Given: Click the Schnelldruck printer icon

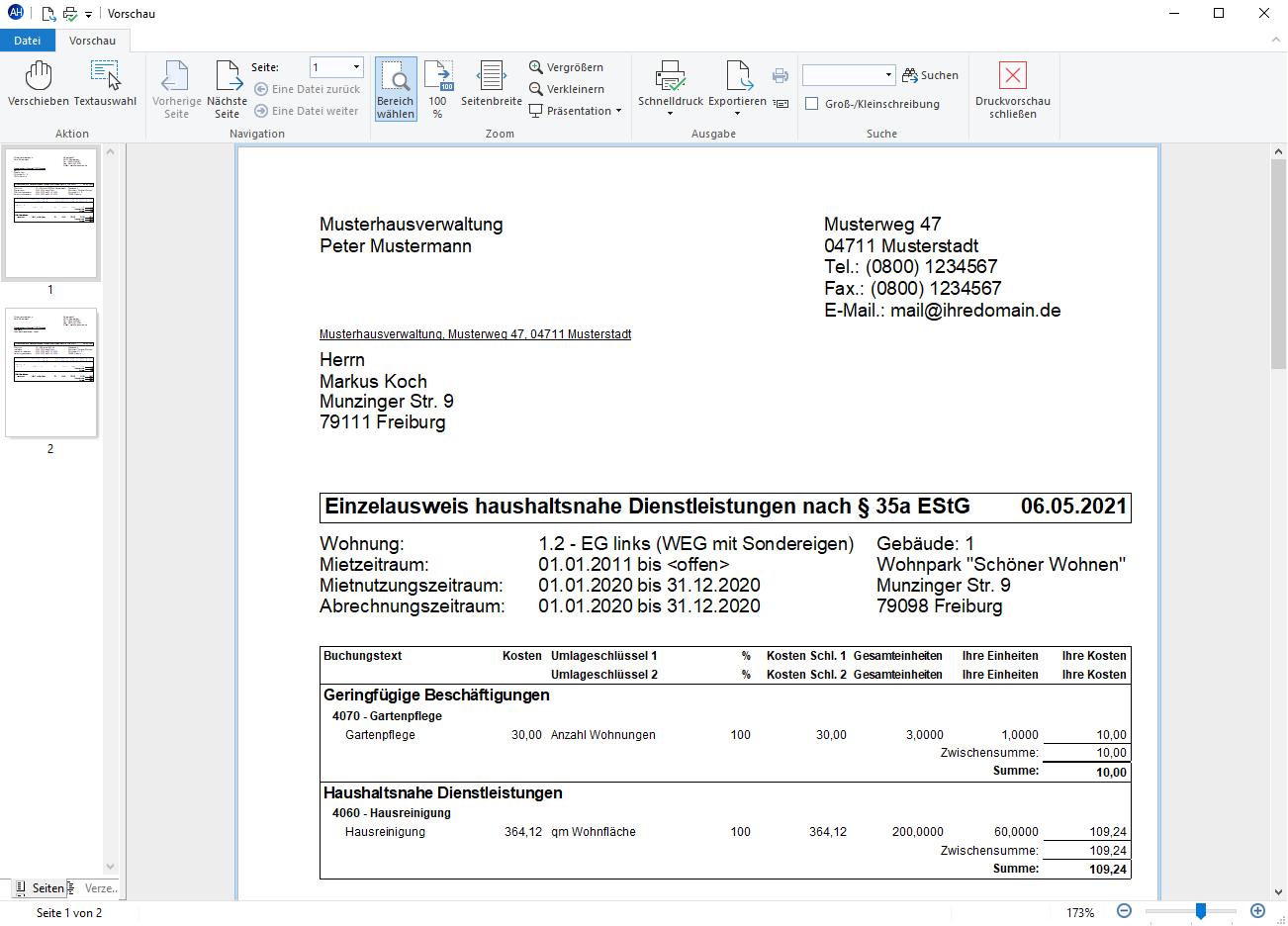Looking at the screenshot, I should pyautogui.click(x=671, y=77).
